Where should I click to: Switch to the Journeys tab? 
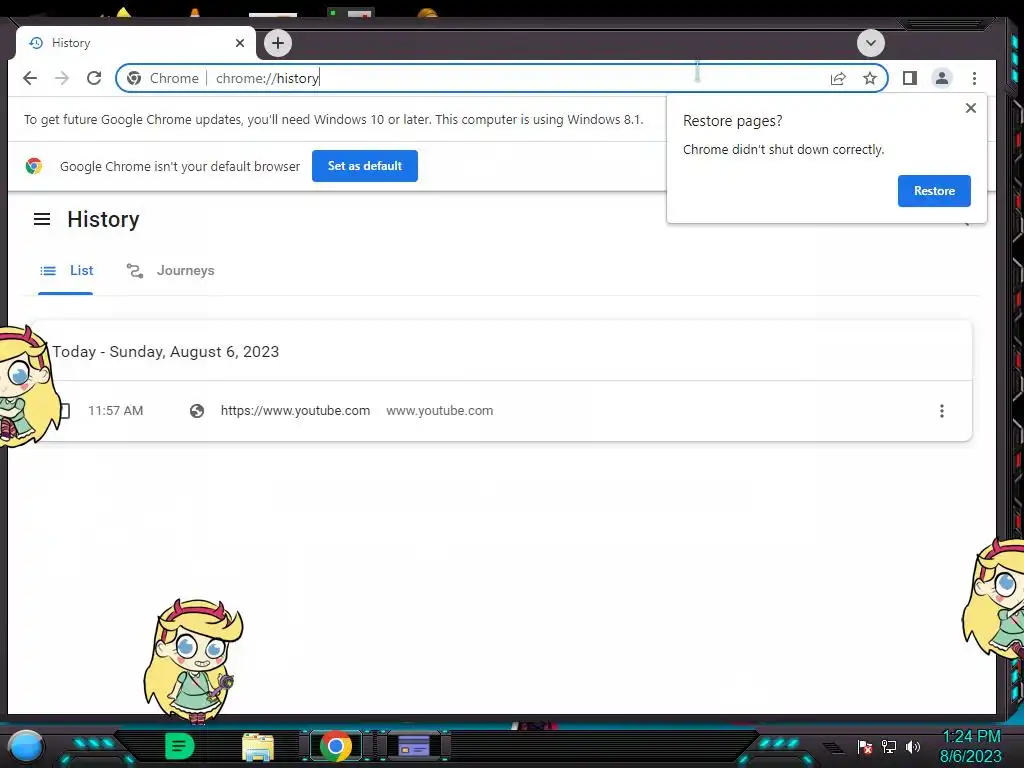170,271
